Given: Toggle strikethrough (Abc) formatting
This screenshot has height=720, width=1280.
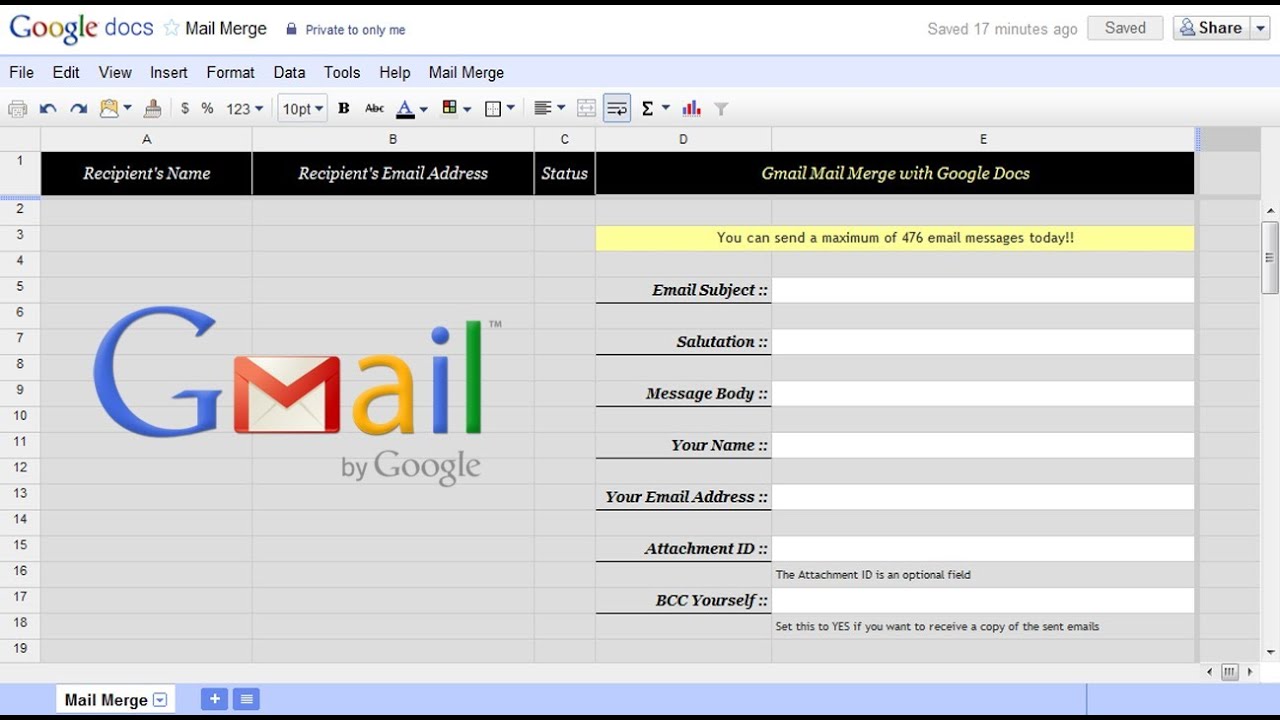Looking at the screenshot, I should (374, 108).
